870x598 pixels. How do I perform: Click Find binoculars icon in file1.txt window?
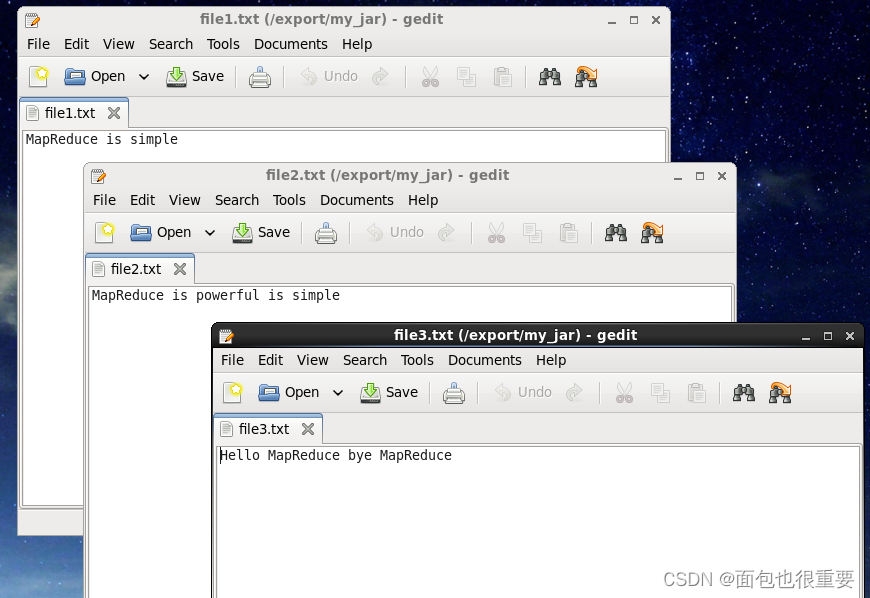[x=550, y=77]
